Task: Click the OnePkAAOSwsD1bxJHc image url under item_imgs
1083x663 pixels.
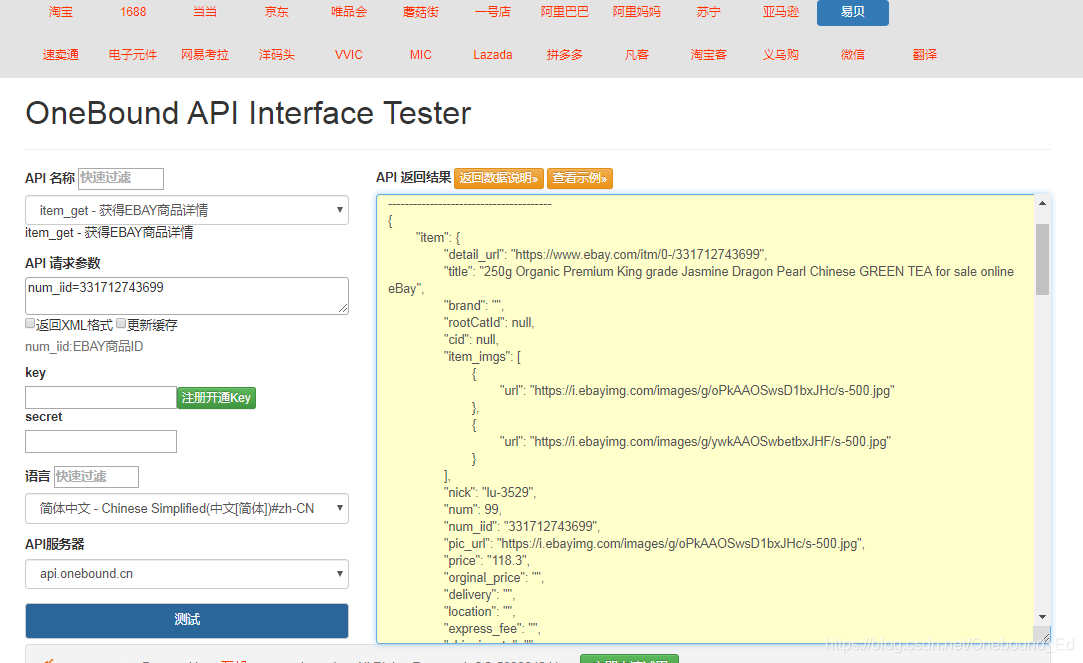Action: (x=697, y=390)
